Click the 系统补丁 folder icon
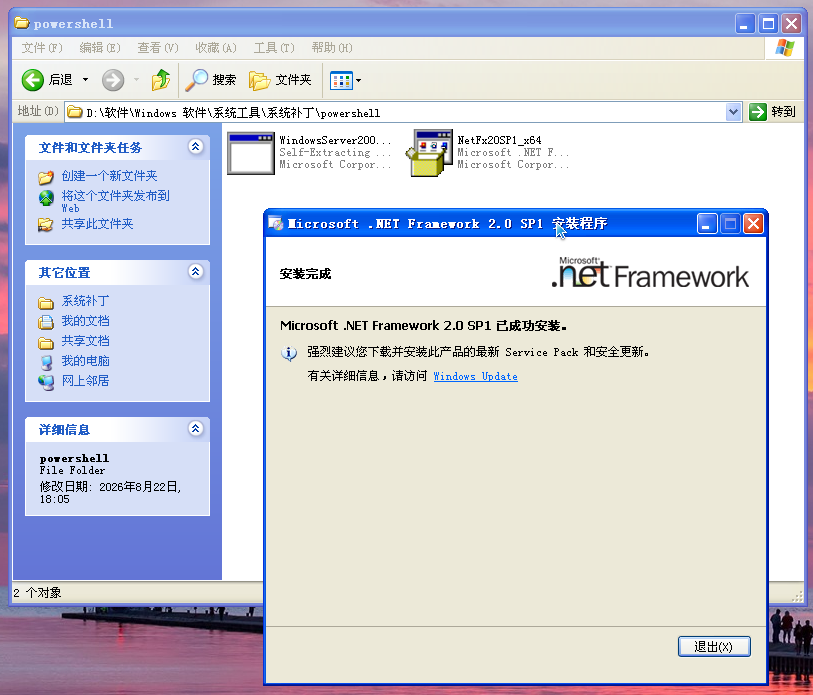The width and height of the screenshot is (813, 695). coord(46,303)
